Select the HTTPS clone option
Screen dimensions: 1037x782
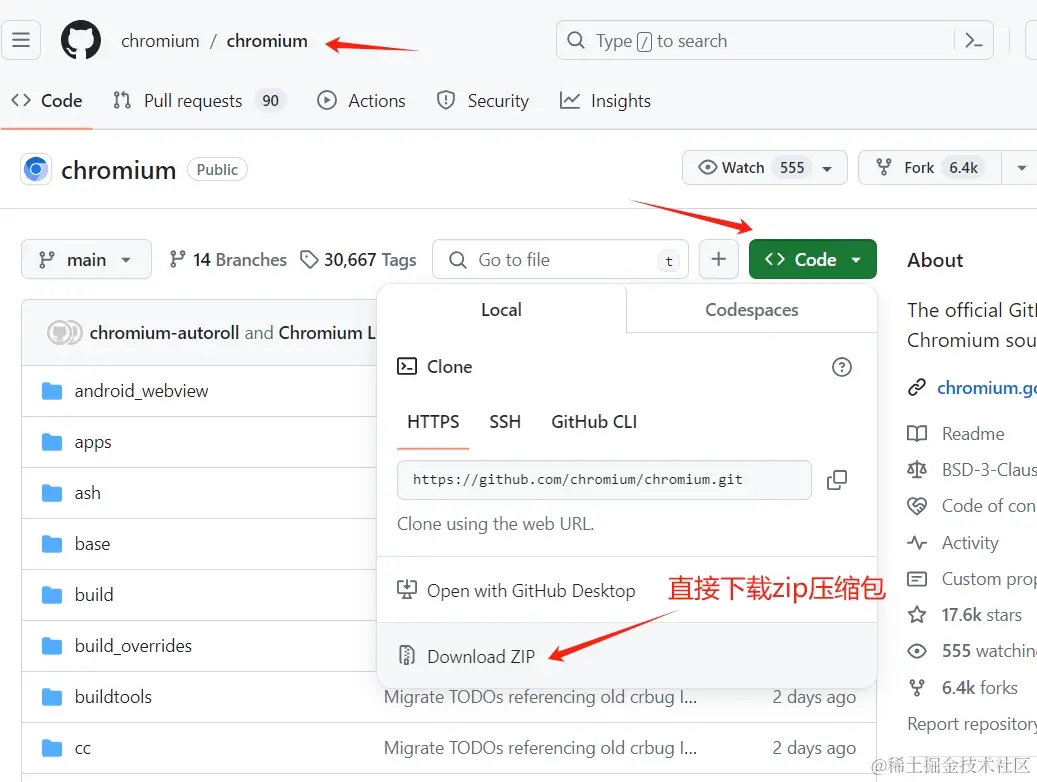point(433,422)
